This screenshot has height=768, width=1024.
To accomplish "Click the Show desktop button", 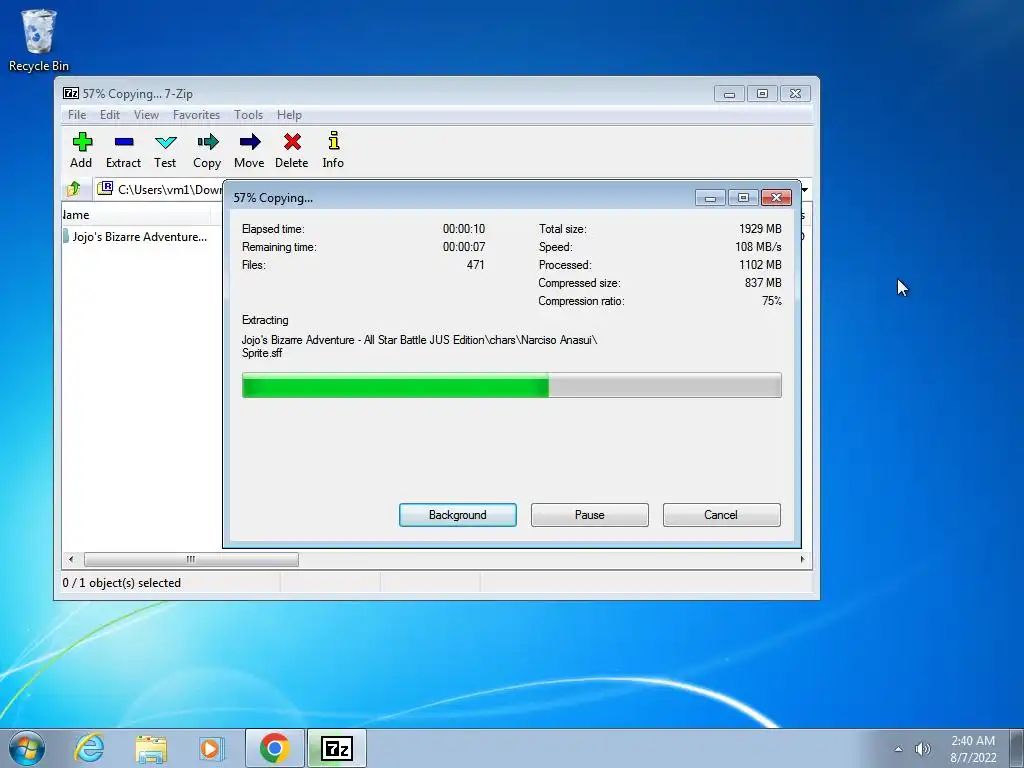I will click(x=1018, y=748).
